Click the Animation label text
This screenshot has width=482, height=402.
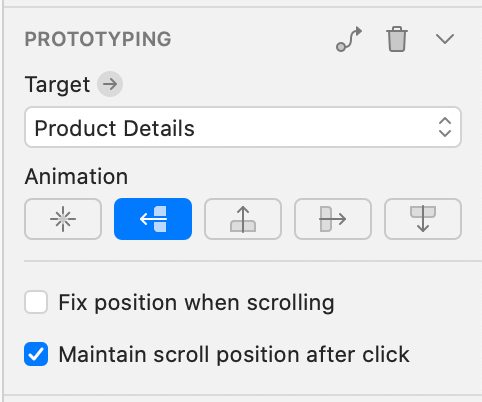(76, 176)
